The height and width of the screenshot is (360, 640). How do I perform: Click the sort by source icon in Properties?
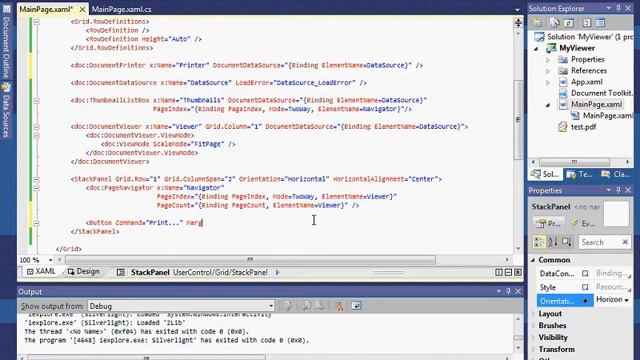(567, 242)
